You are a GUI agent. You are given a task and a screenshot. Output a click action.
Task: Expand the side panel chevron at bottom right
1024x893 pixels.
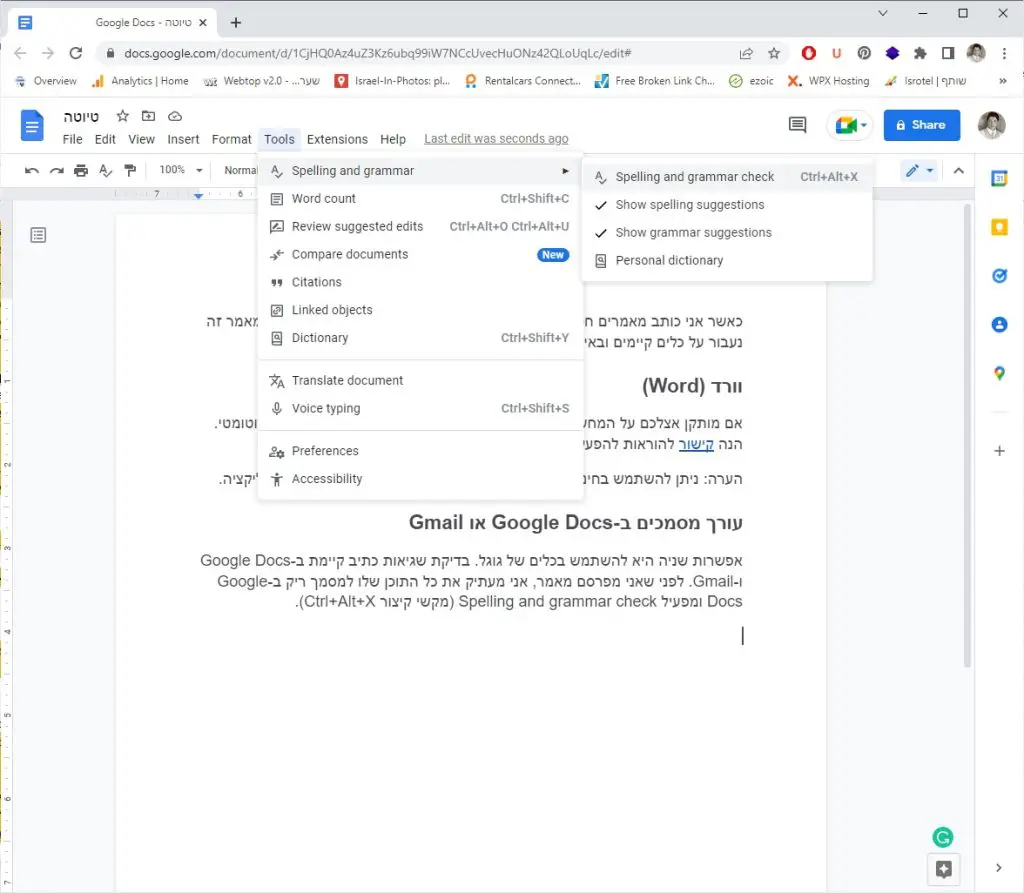coord(999,868)
